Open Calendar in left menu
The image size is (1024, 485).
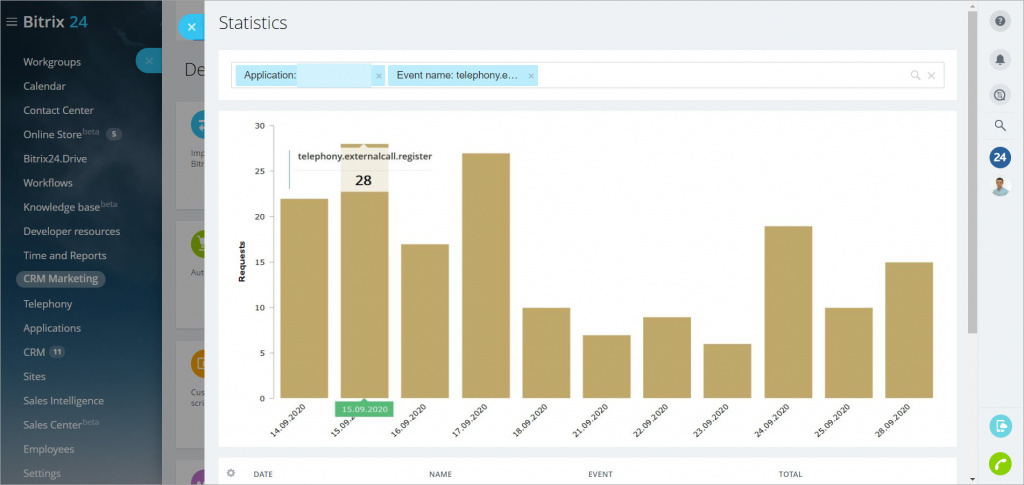[44, 86]
